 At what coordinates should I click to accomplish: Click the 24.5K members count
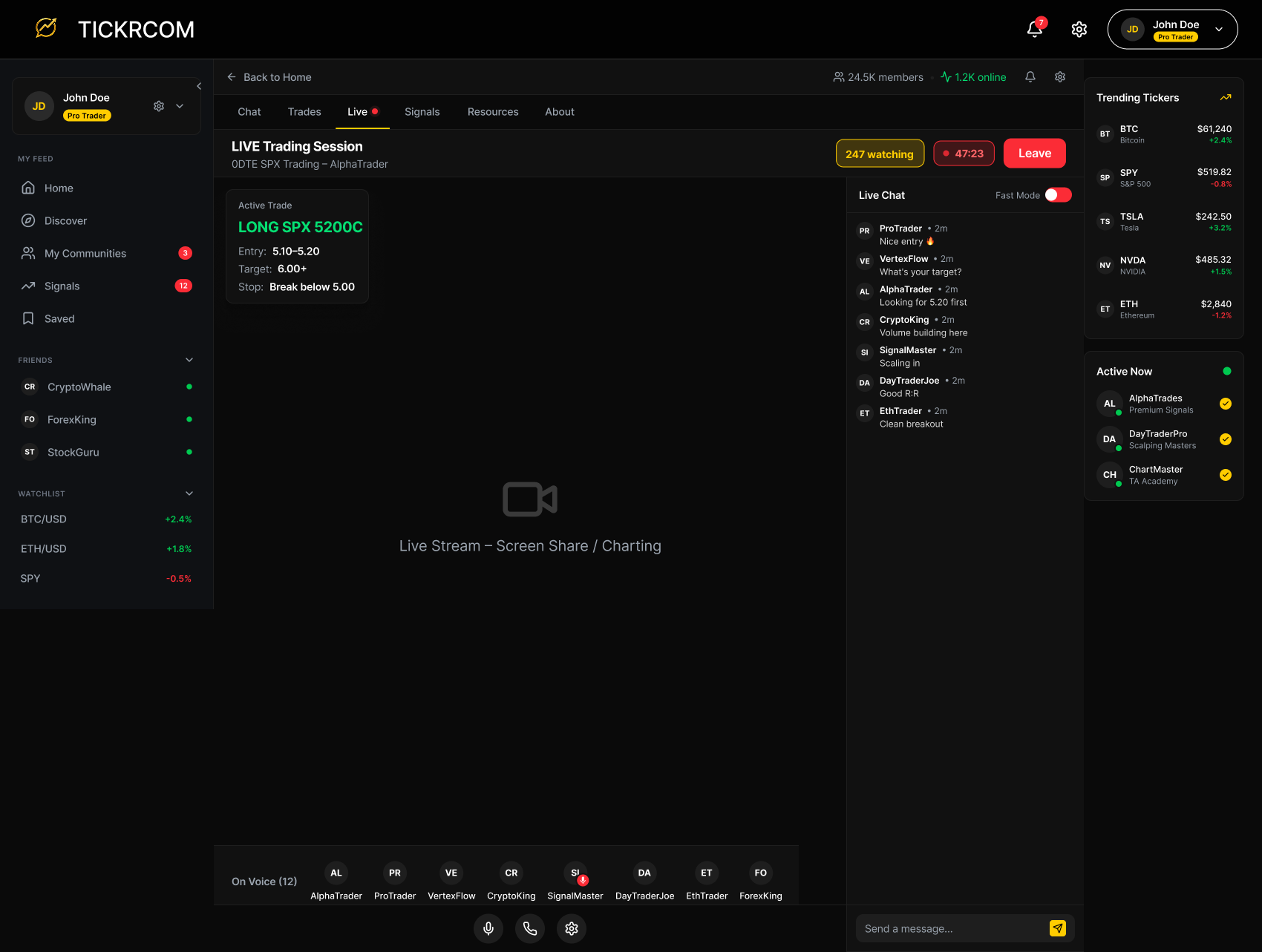pos(878,77)
